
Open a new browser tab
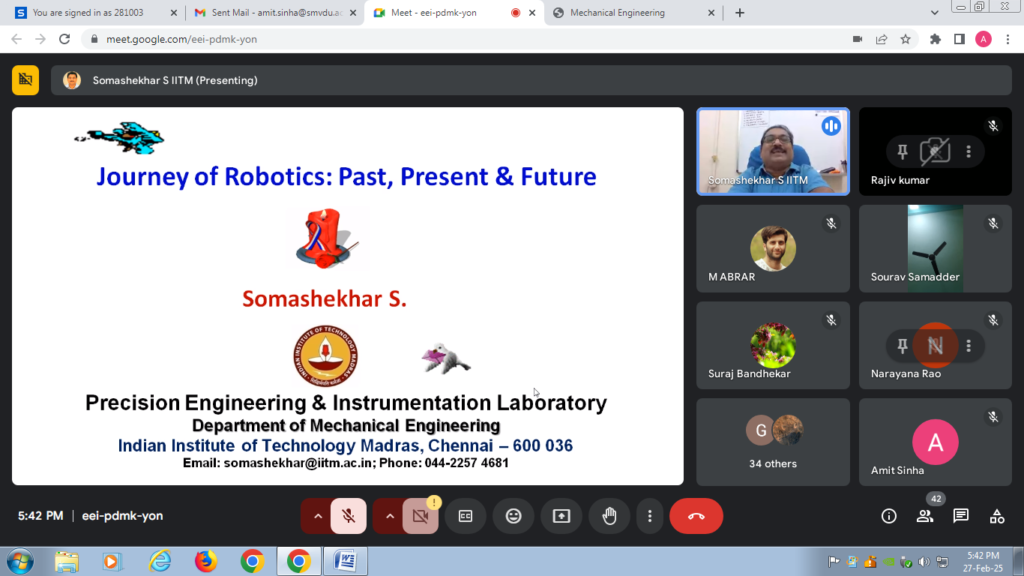tap(739, 12)
